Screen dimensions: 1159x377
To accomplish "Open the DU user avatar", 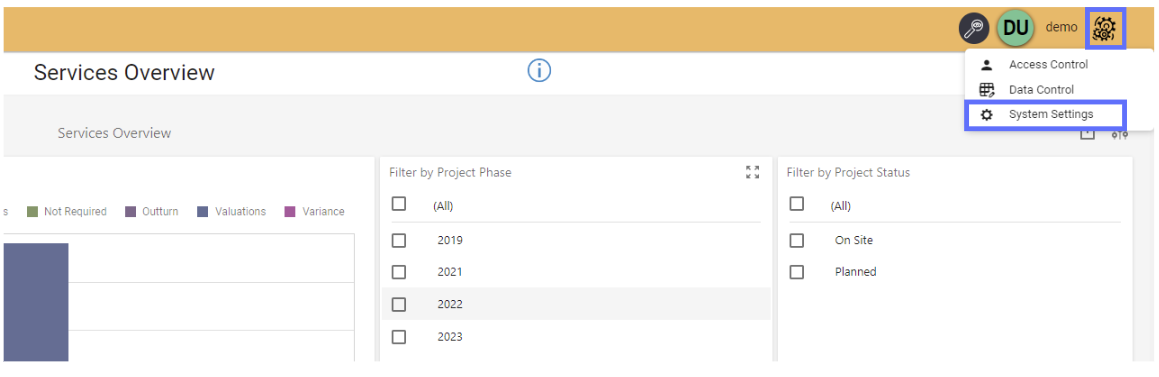I will (1016, 28).
